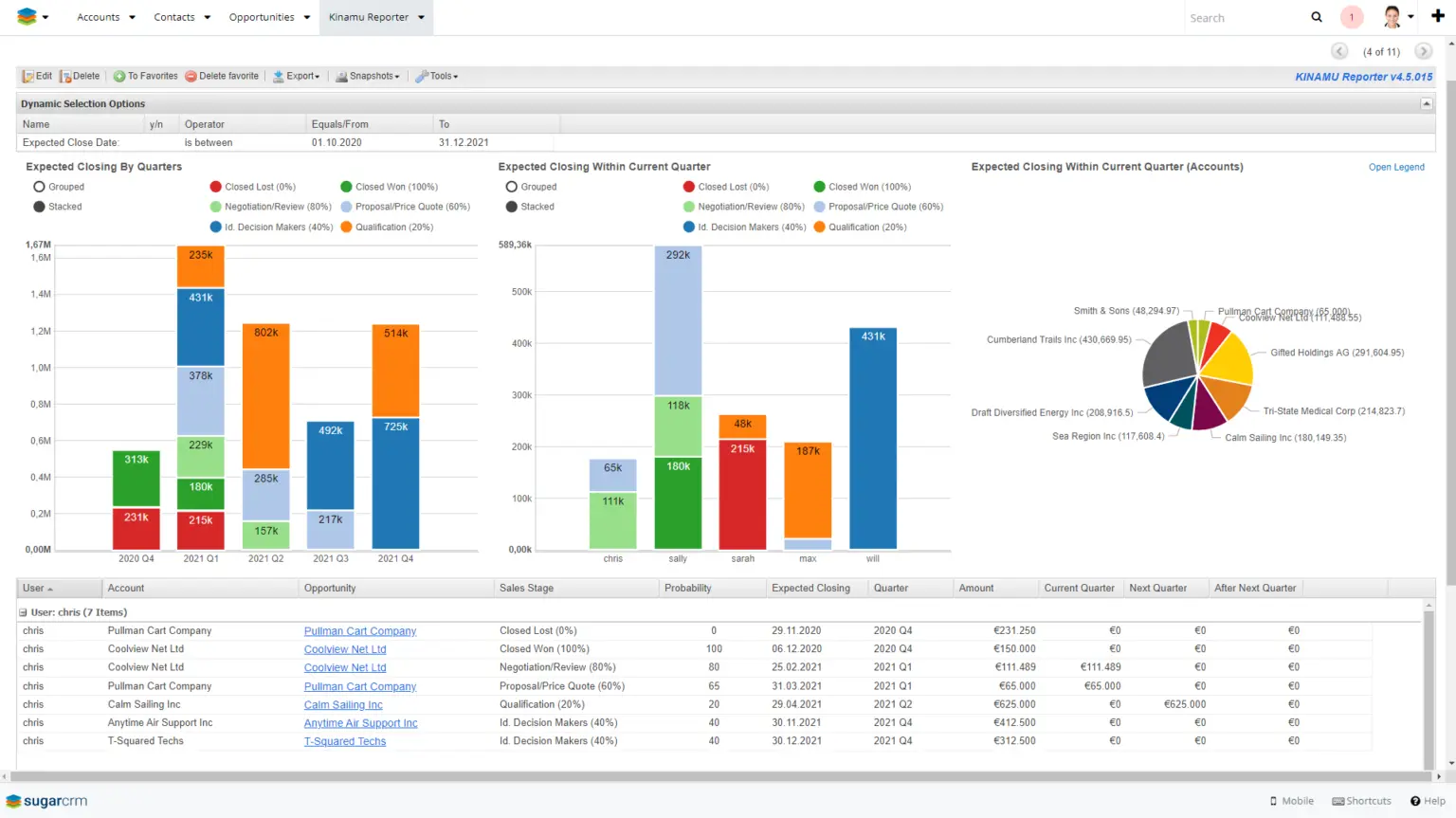Click the plus quick-create icon

click(1437, 17)
